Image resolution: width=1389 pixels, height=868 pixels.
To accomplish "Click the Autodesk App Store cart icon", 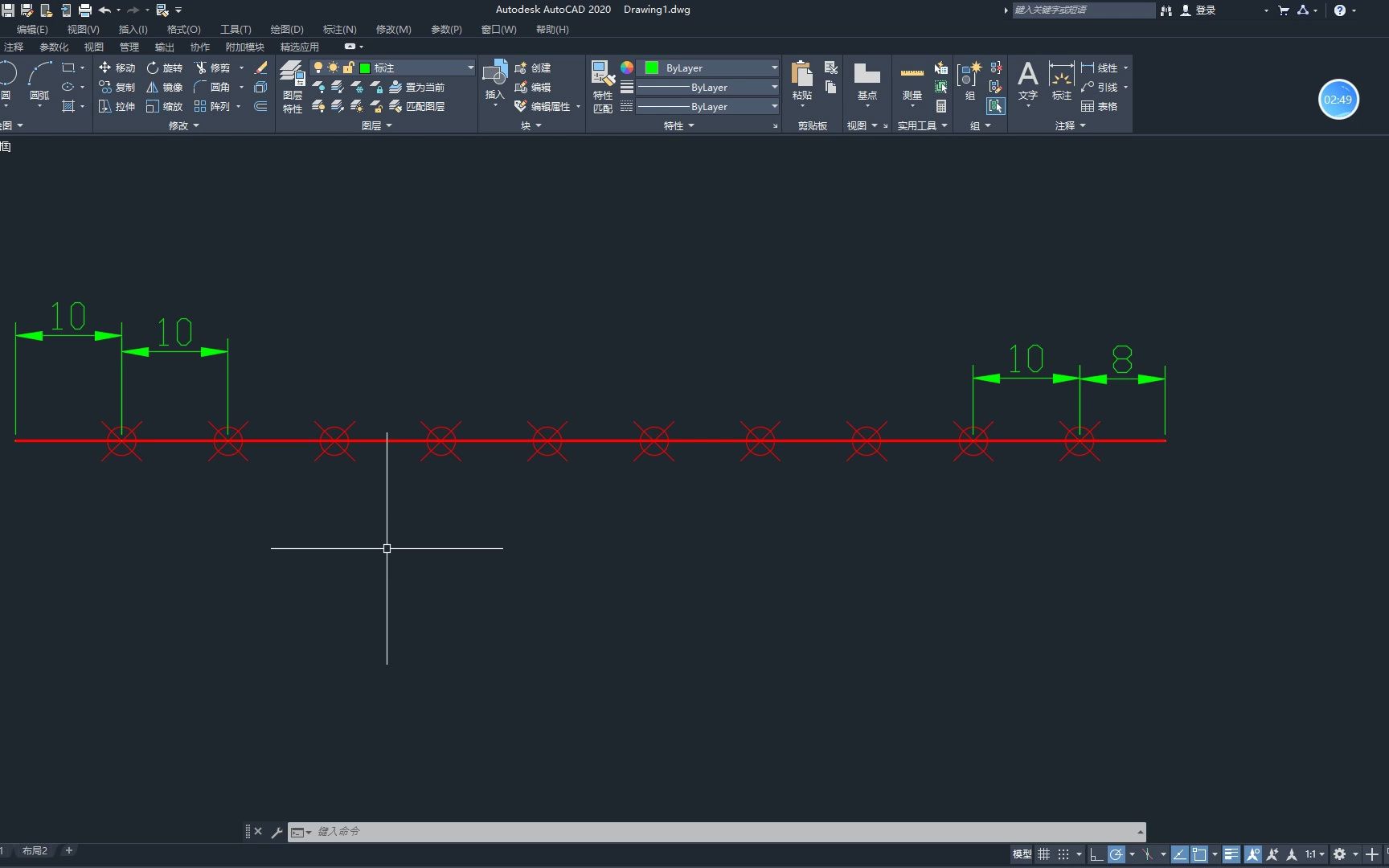I will (x=1283, y=10).
